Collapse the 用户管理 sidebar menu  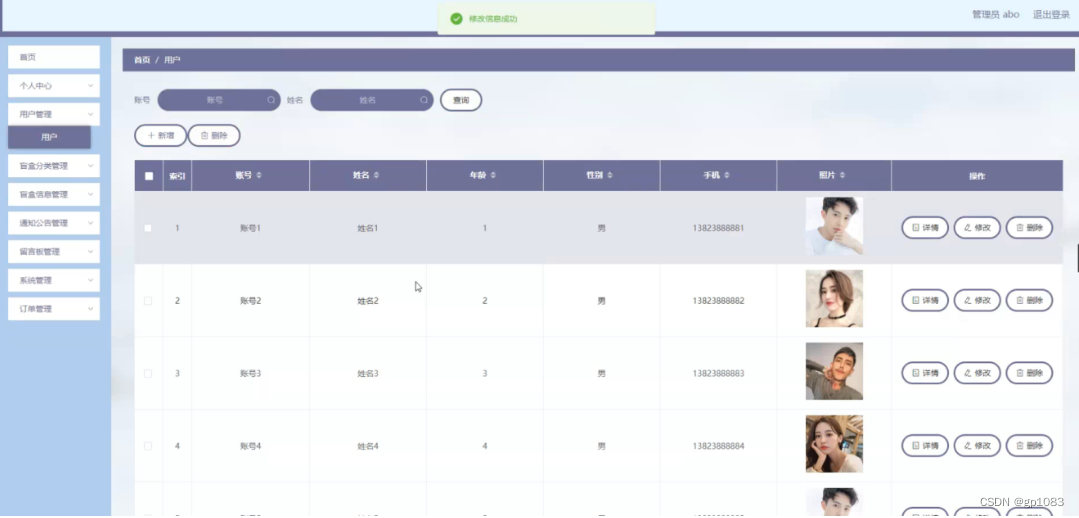pos(54,114)
